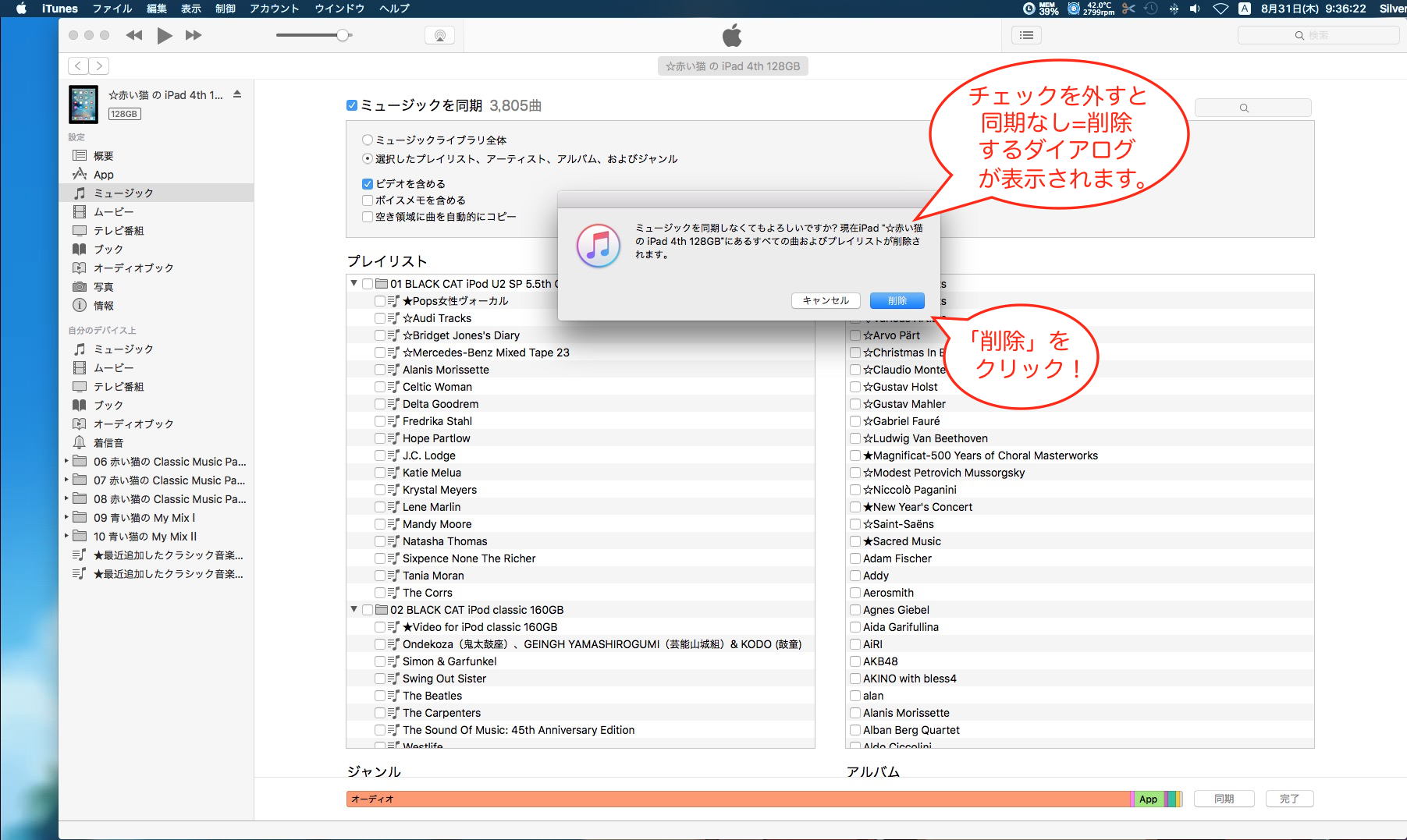Click the iPad device thumbnail

tap(83, 105)
